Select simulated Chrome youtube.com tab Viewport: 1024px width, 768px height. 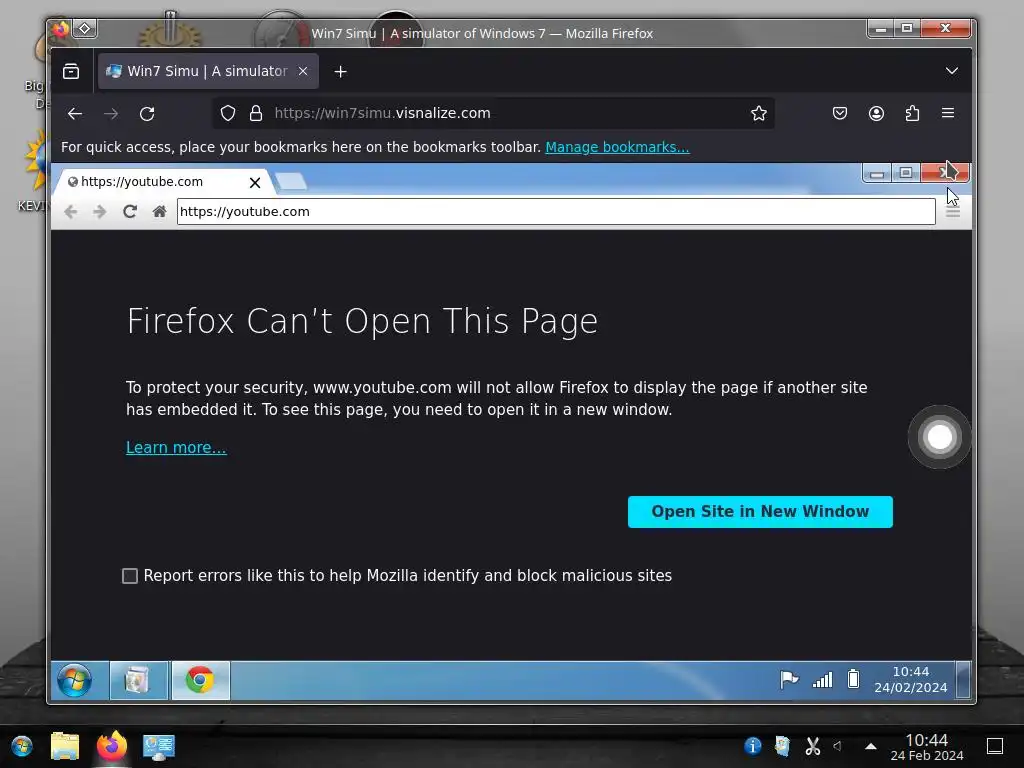[x=163, y=182]
